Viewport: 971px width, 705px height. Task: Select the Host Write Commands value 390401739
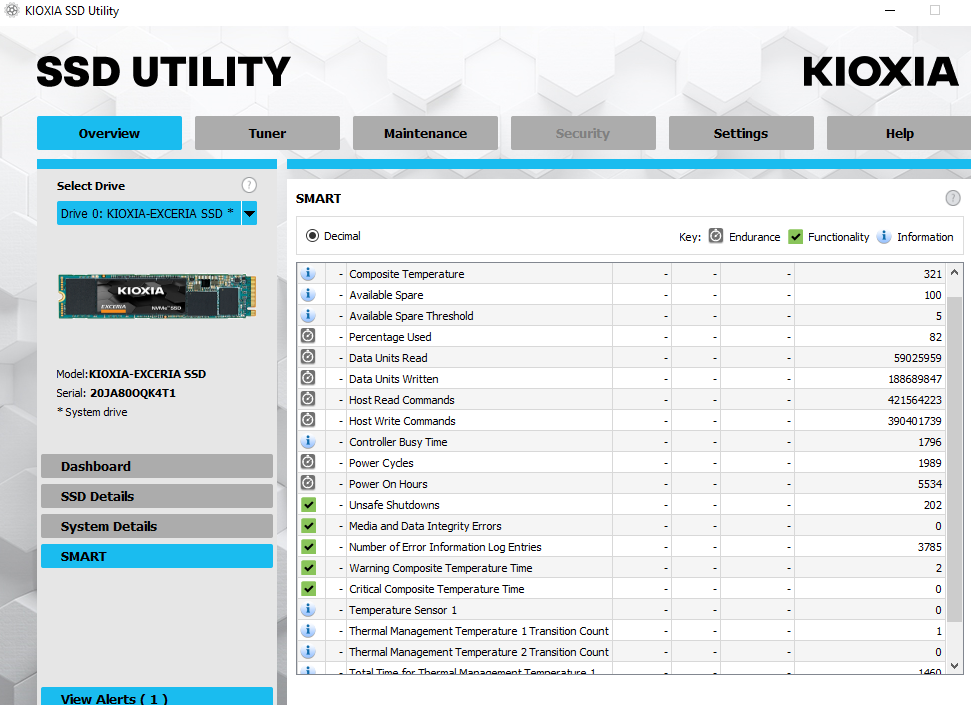[x=914, y=421]
